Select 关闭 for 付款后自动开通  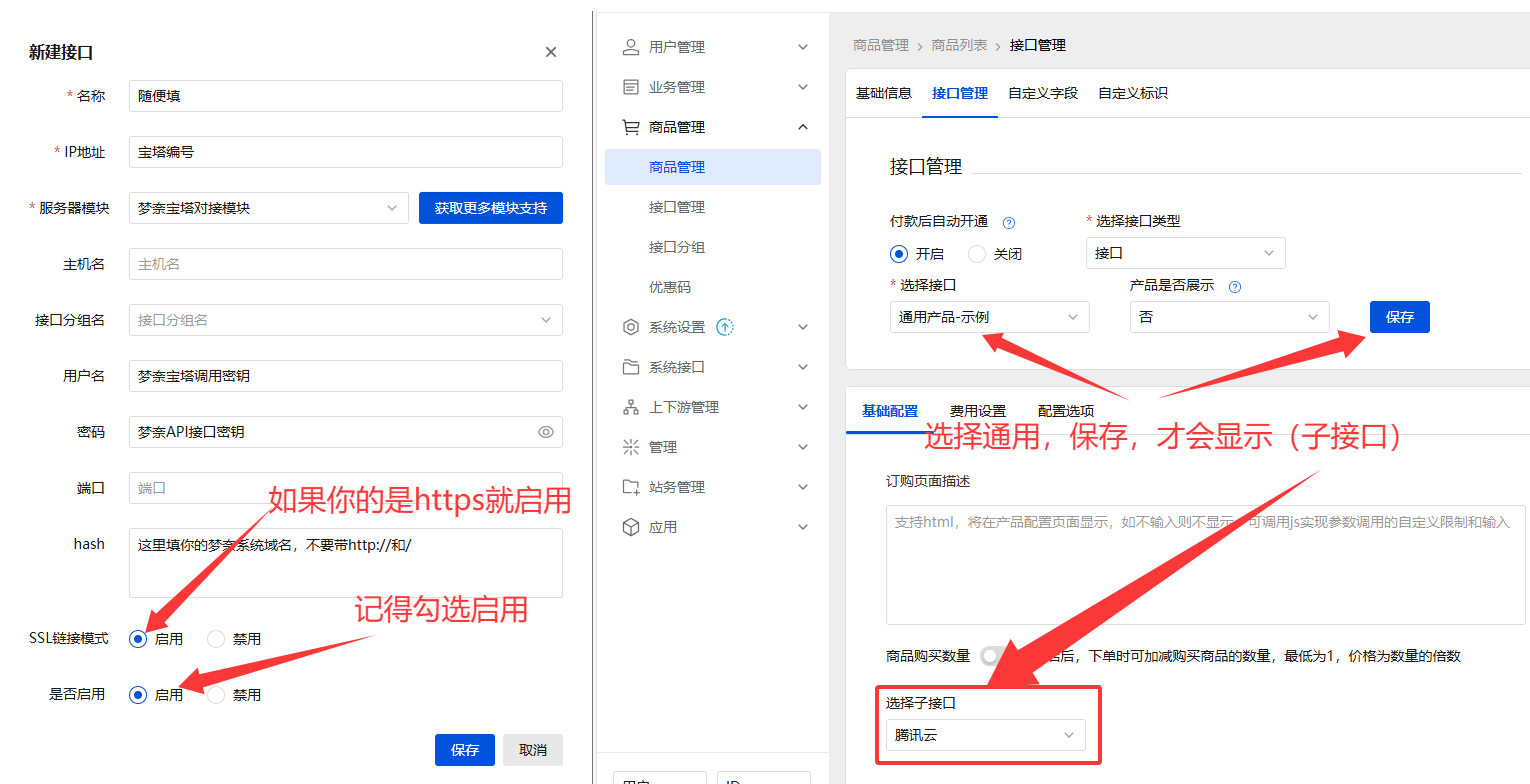tap(976, 253)
